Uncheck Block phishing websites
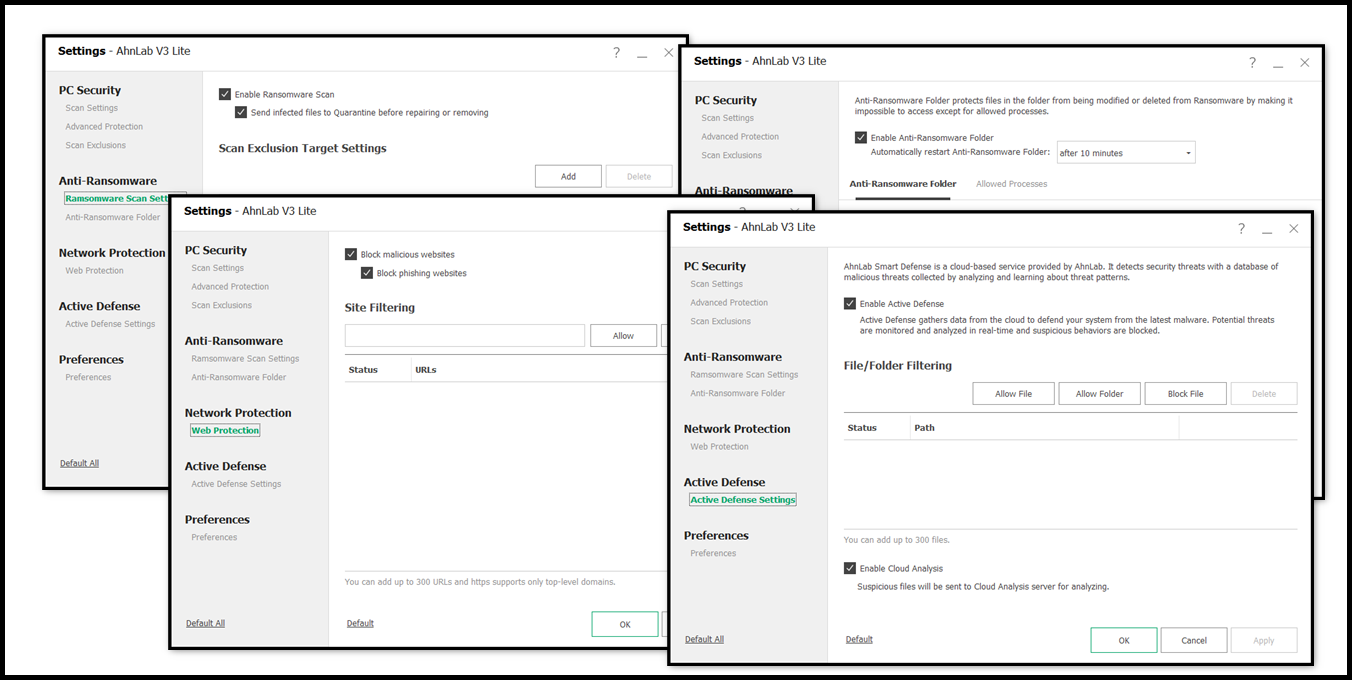This screenshot has width=1352, height=680. pyautogui.click(x=367, y=273)
